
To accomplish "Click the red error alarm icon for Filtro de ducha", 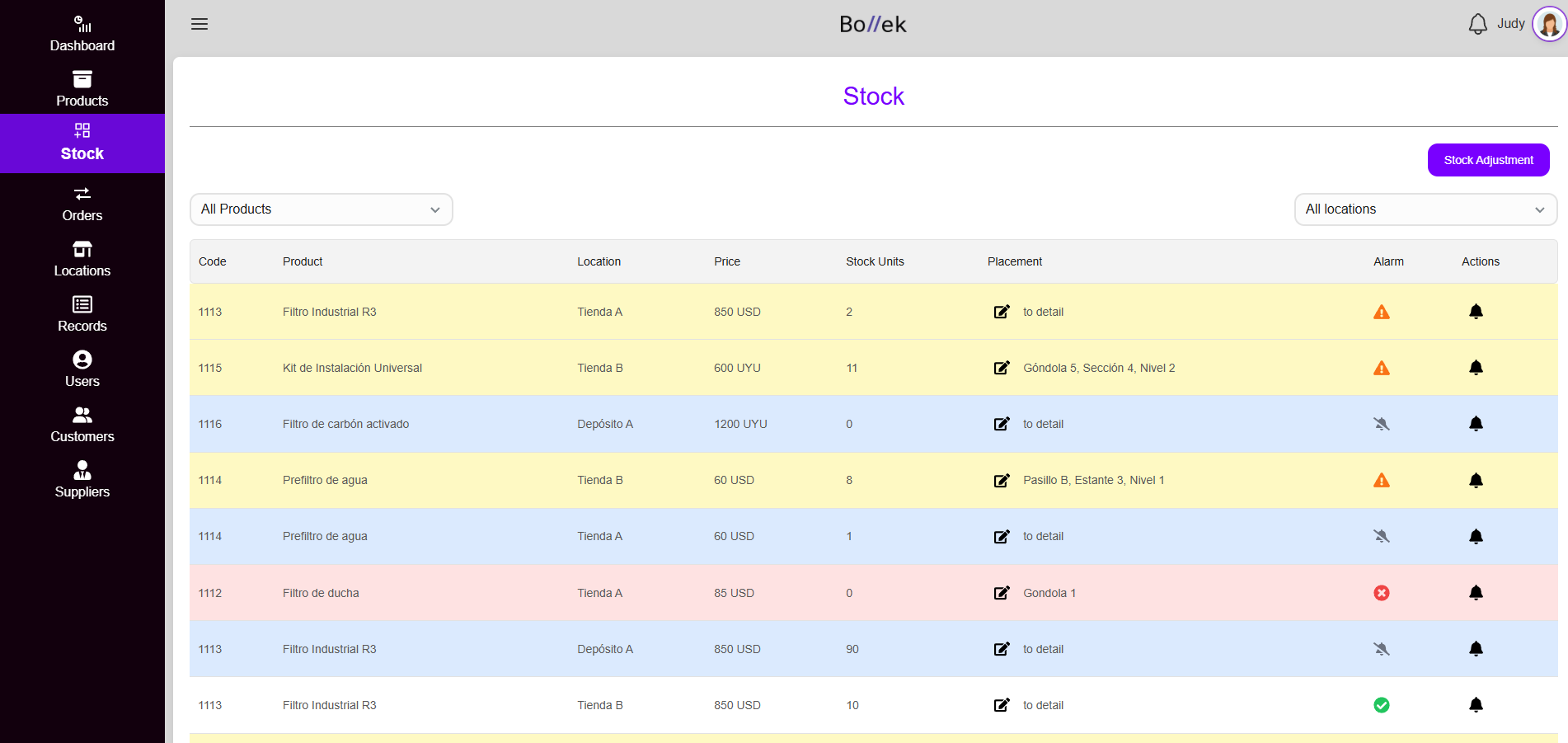I will point(1382,593).
